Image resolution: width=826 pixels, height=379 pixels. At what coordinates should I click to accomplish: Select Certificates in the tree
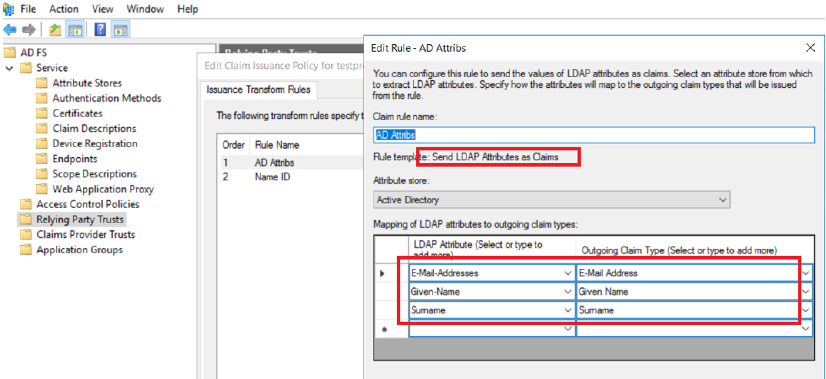(x=77, y=113)
